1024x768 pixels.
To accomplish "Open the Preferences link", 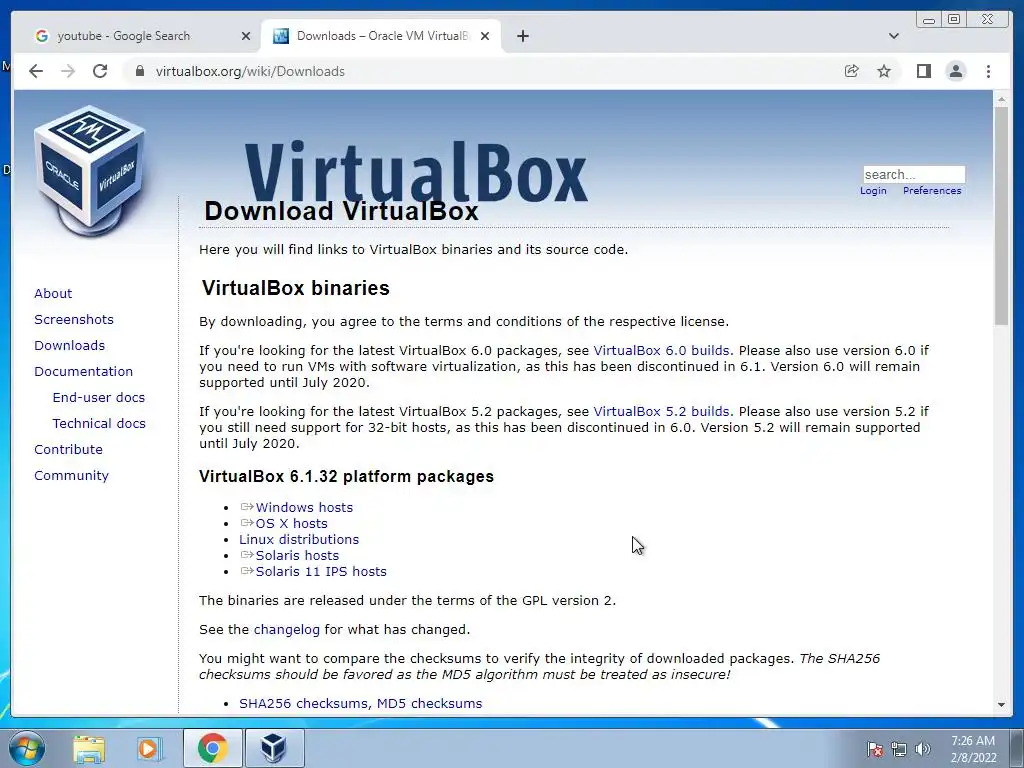I will 932,191.
